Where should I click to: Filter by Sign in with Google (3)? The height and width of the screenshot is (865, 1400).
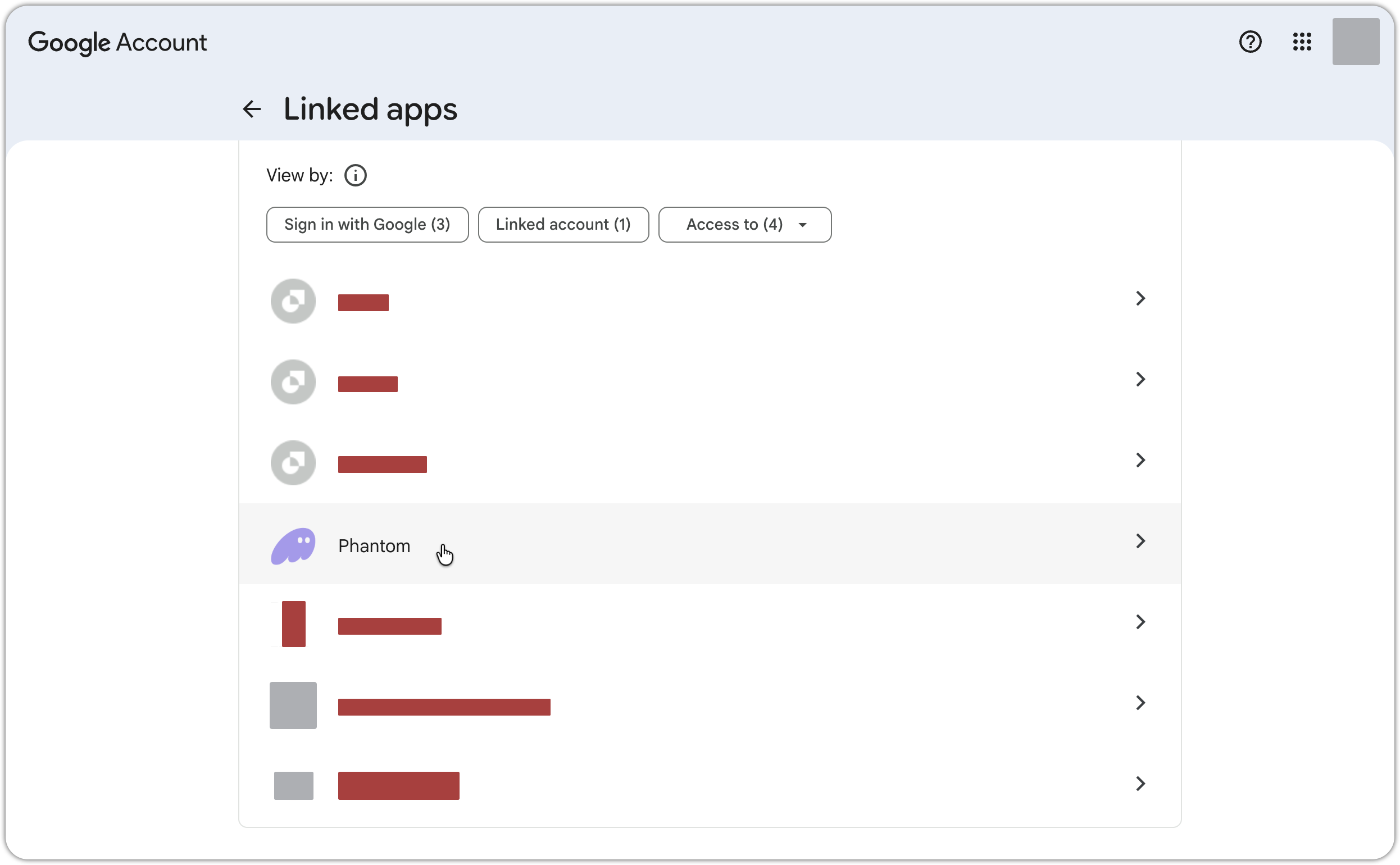coord(367,224)
